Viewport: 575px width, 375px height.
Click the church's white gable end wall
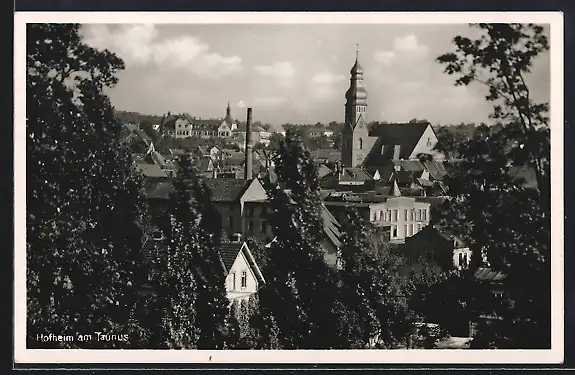pos(425,143)
